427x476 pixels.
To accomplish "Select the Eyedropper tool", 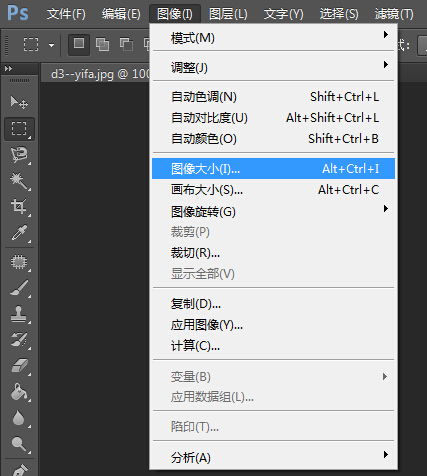I will [19, 233].
